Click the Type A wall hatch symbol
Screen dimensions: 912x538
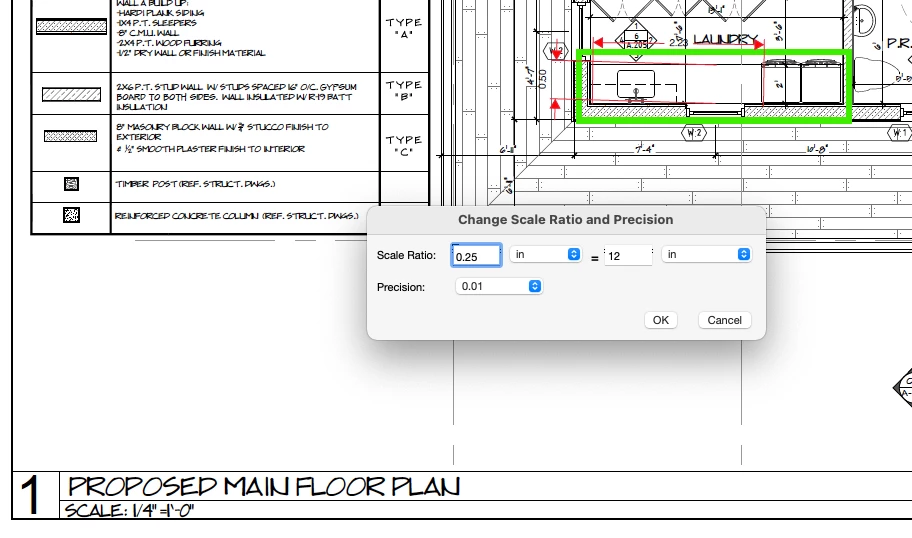tap(72, 26)
